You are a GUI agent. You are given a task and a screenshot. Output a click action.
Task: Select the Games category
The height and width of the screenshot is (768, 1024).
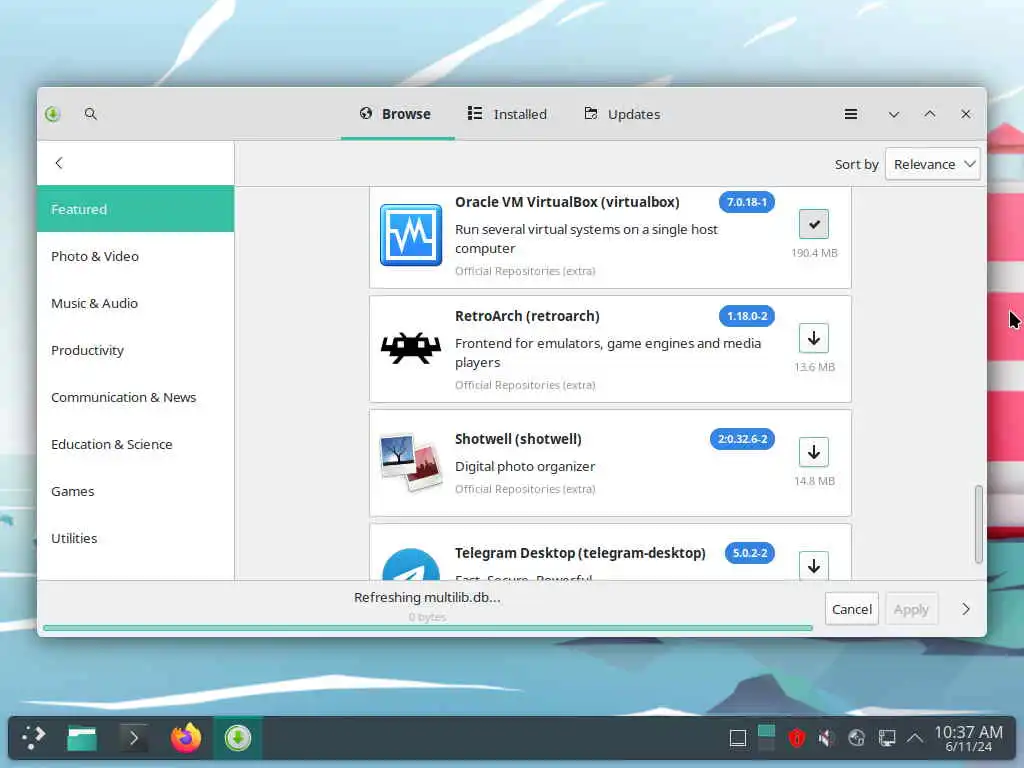(136, 491)
